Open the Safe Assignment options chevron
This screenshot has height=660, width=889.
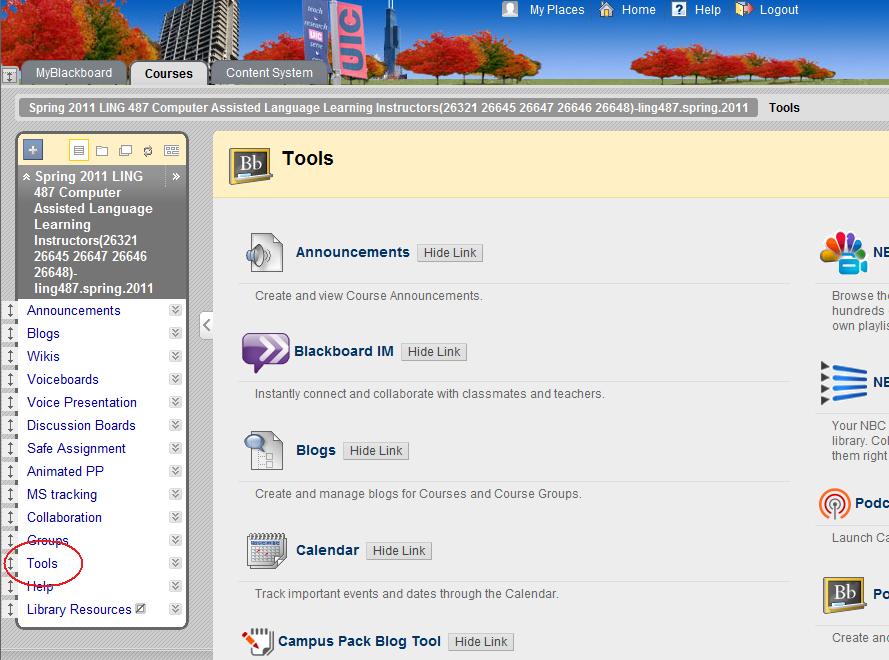[175, 448]
